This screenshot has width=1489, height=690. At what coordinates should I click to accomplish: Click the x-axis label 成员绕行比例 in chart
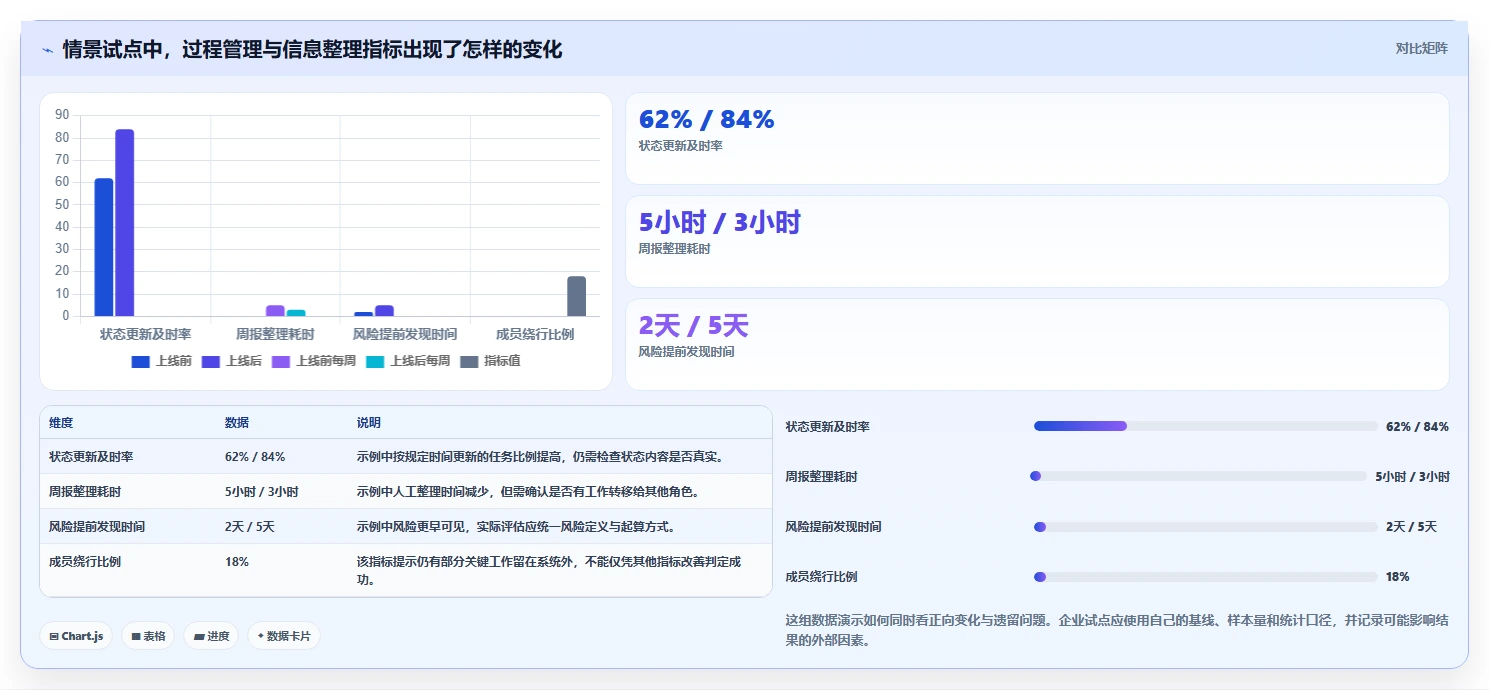(x=535, y=334)
